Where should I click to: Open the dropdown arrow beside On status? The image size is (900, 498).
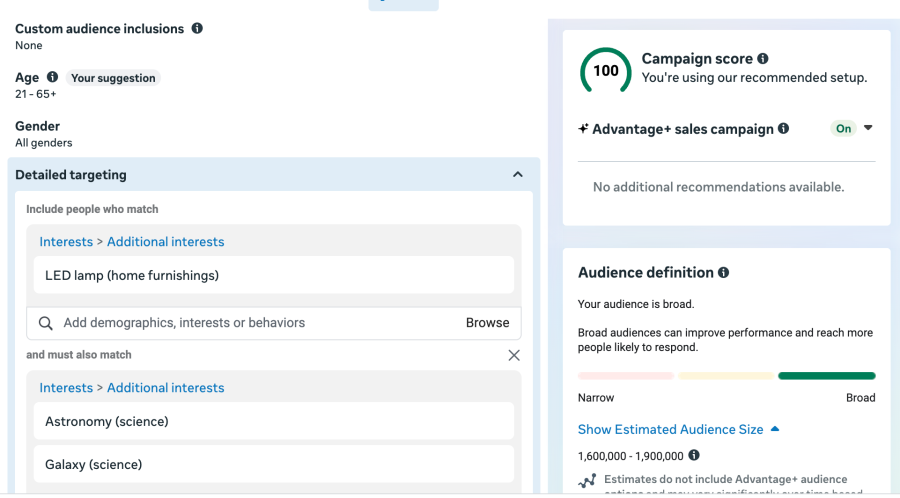868,128
